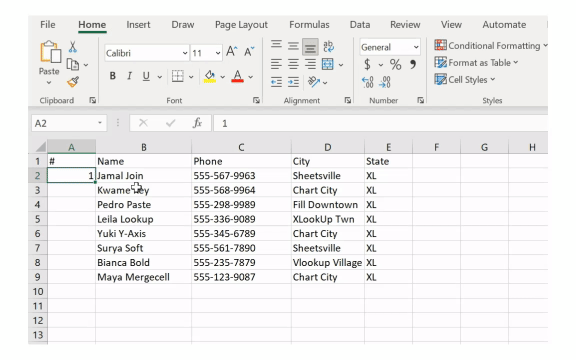576x360 pixels.
Task: Click the Copy icon
Action: [x=73, y=65]
